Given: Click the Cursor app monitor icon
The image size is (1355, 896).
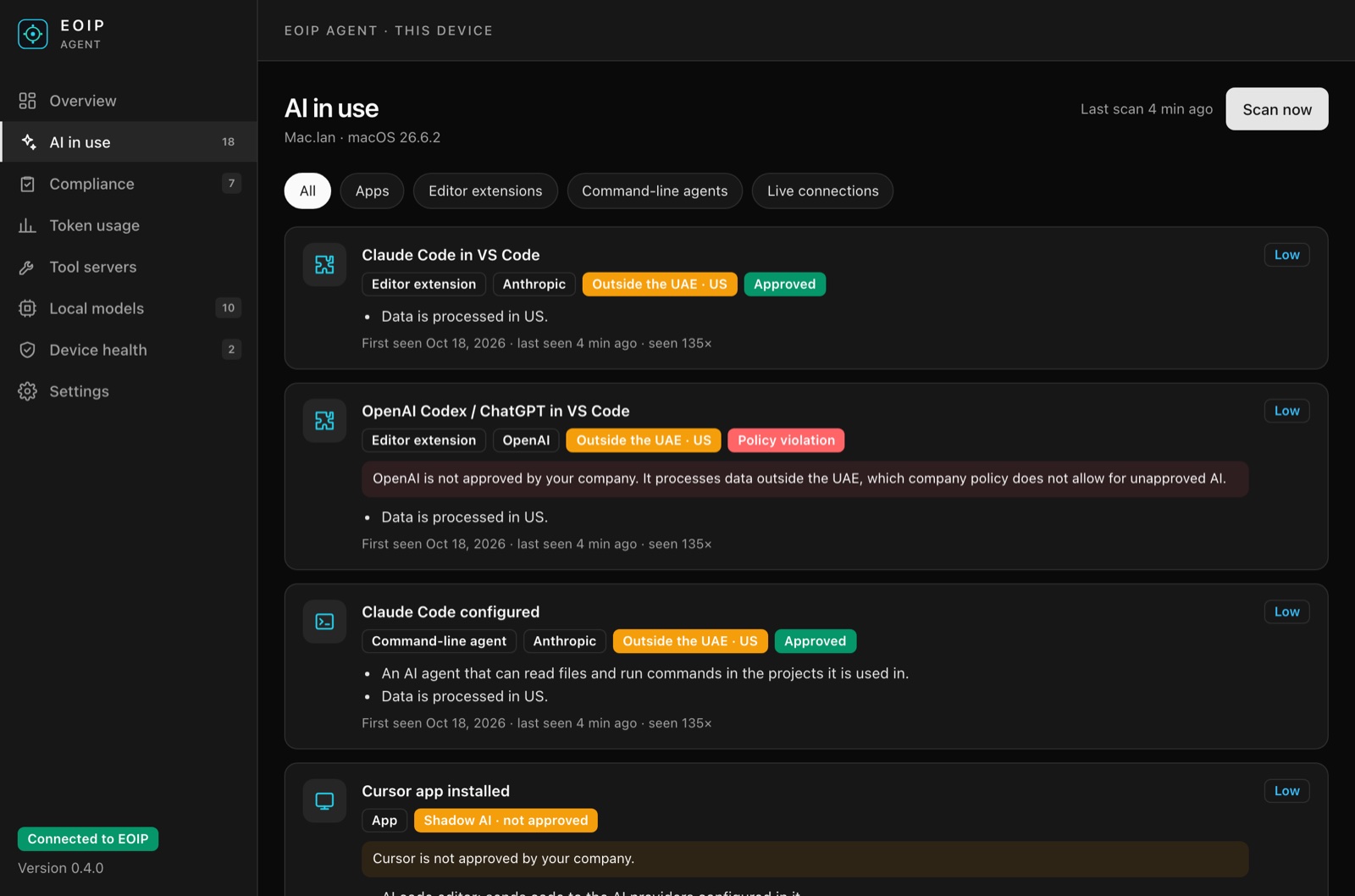Looking at the screenshot, I should (x=324, y=801).
